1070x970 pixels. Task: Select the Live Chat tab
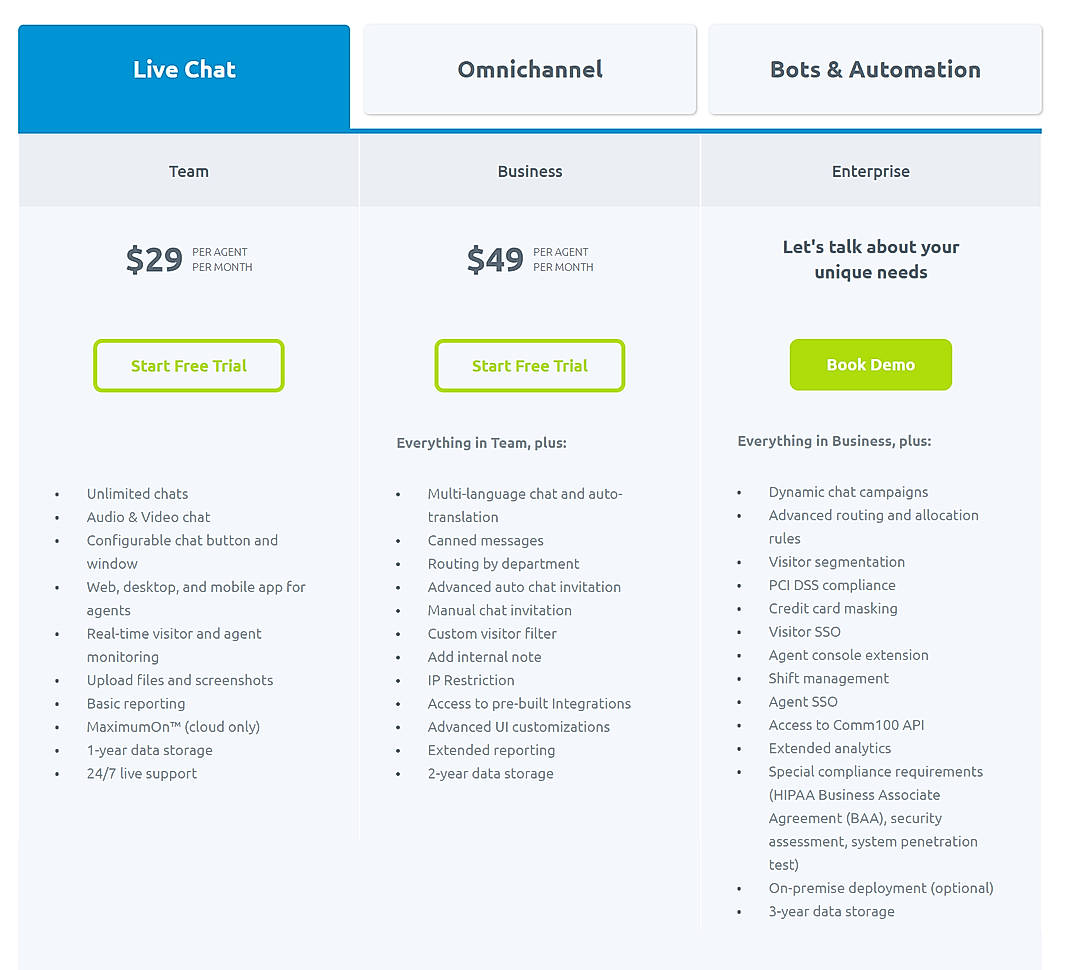(x=184, y=69)
